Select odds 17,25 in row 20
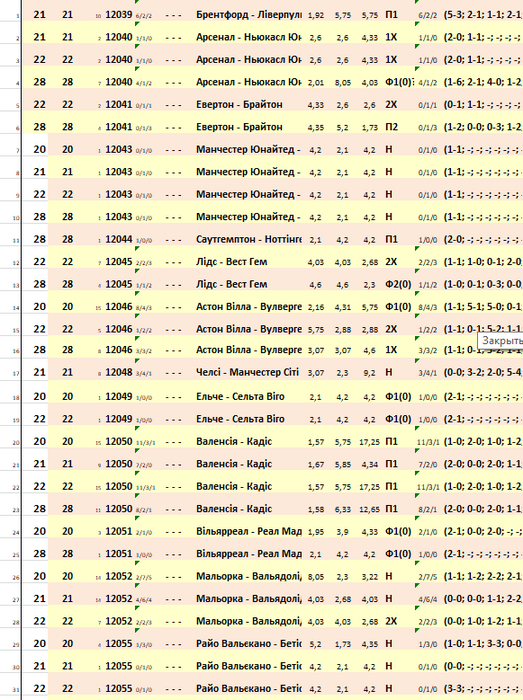Screen dimensions: 523x700 [369, 442]
